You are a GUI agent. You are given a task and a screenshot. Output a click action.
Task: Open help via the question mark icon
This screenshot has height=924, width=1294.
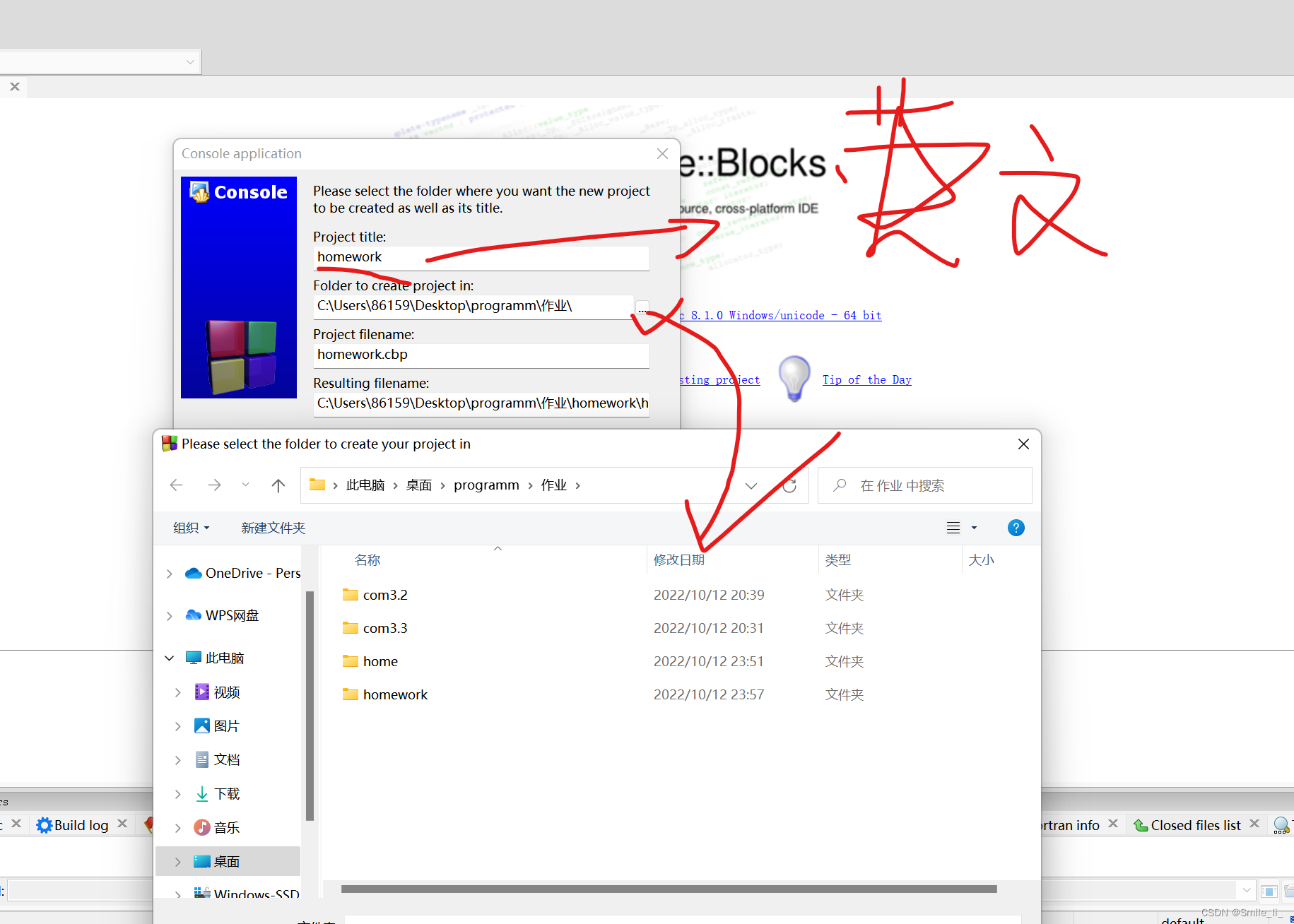click(x=1016, y=528)
